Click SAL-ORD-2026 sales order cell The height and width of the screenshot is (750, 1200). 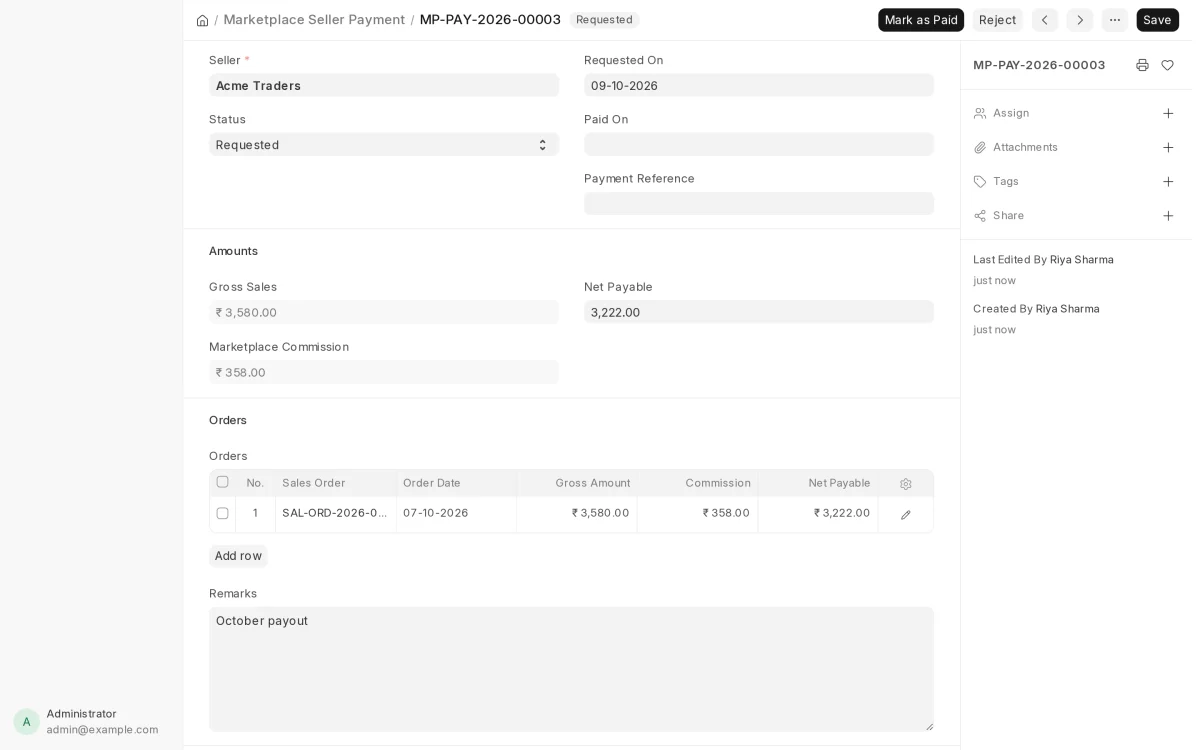[x=335, y=513]
